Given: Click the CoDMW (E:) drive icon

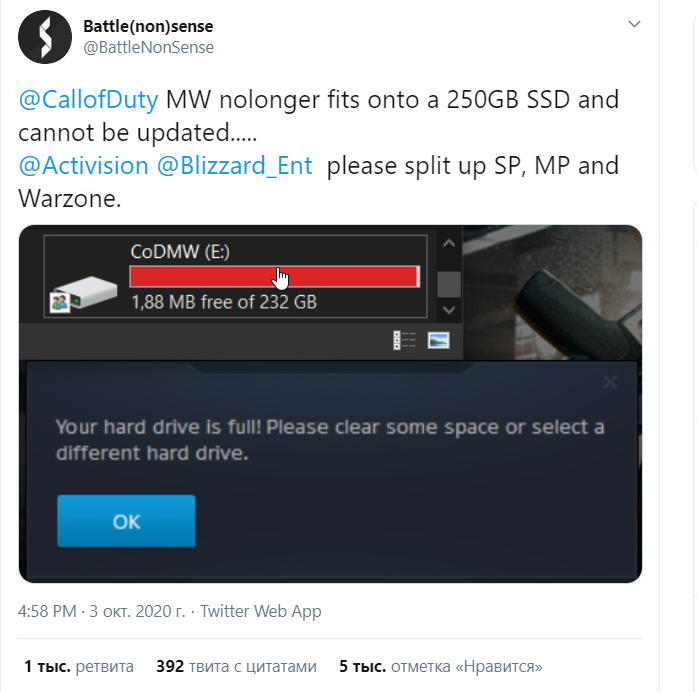Looking at the screenshot, I should coord(84,293).
